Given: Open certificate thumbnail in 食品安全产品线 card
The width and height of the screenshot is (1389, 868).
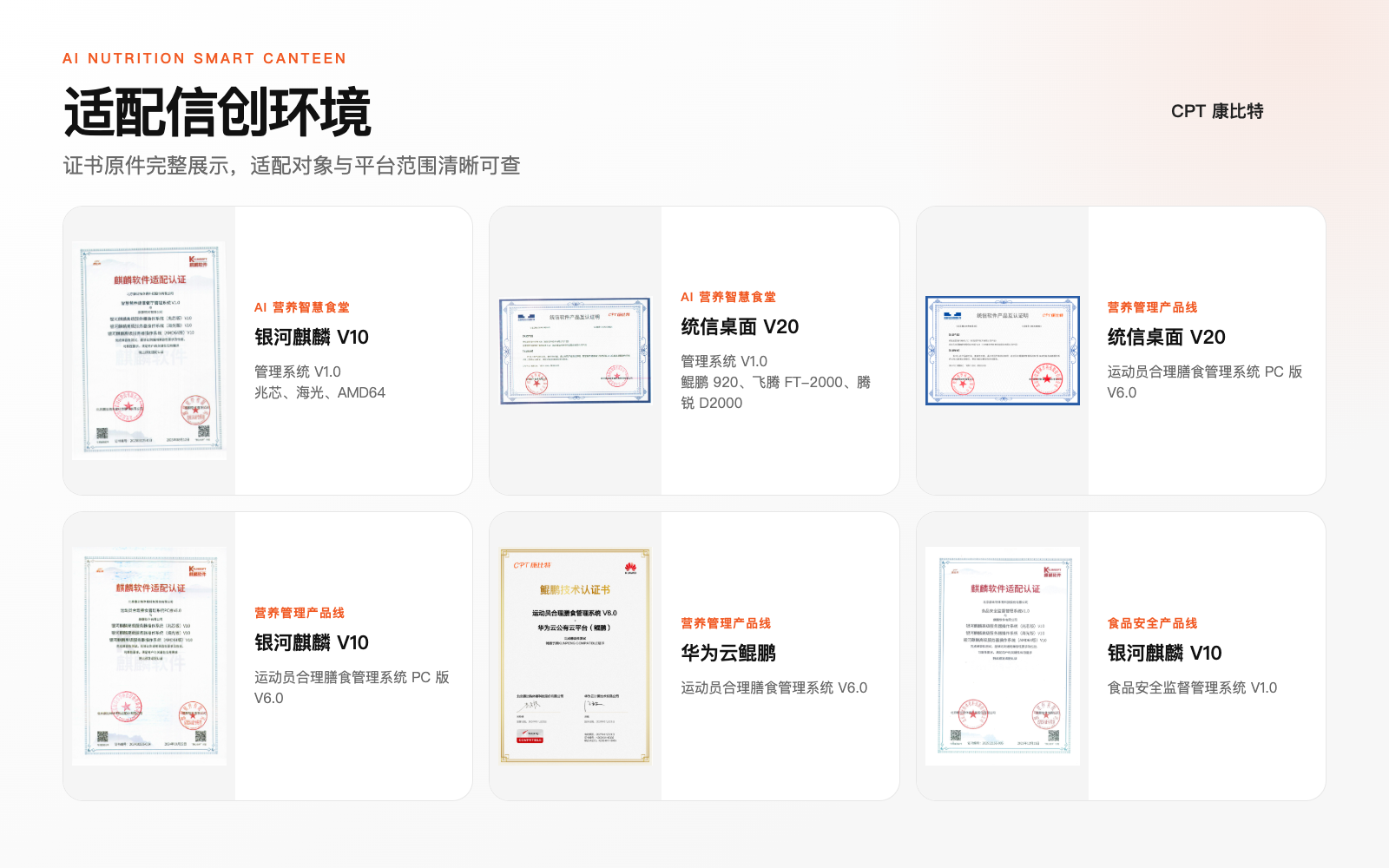Looking at the screenshot, I should (1003, 656).
